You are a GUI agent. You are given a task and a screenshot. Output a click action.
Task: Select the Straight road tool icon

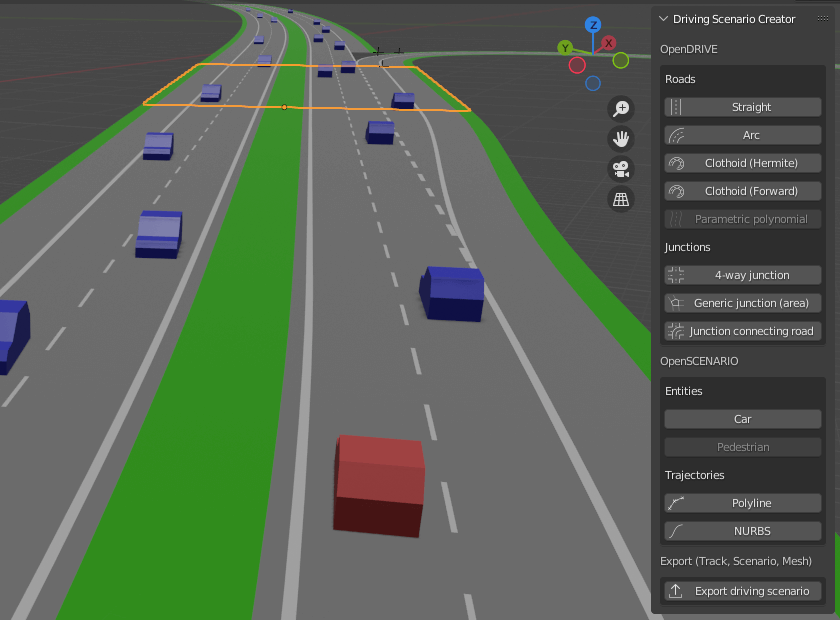(x=676, y=107)
